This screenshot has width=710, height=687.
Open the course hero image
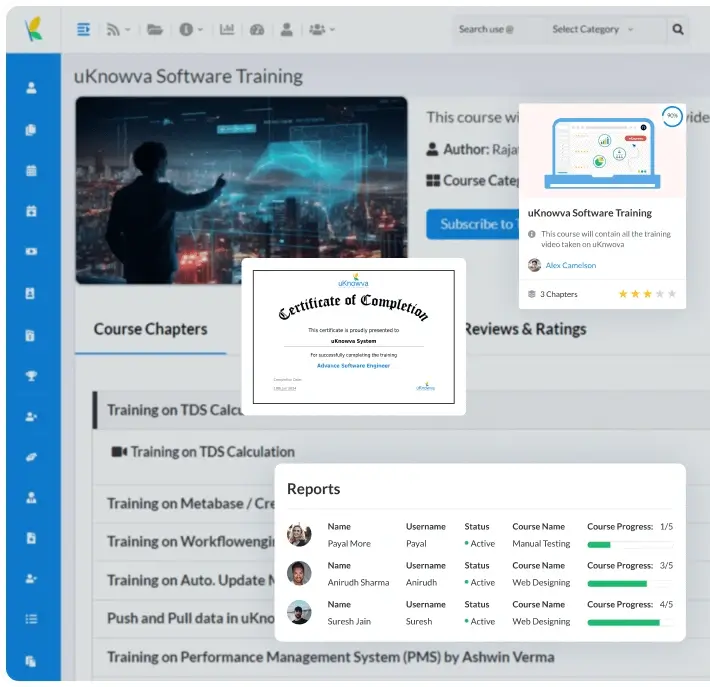pyautogui.click(x=241, y=190)
